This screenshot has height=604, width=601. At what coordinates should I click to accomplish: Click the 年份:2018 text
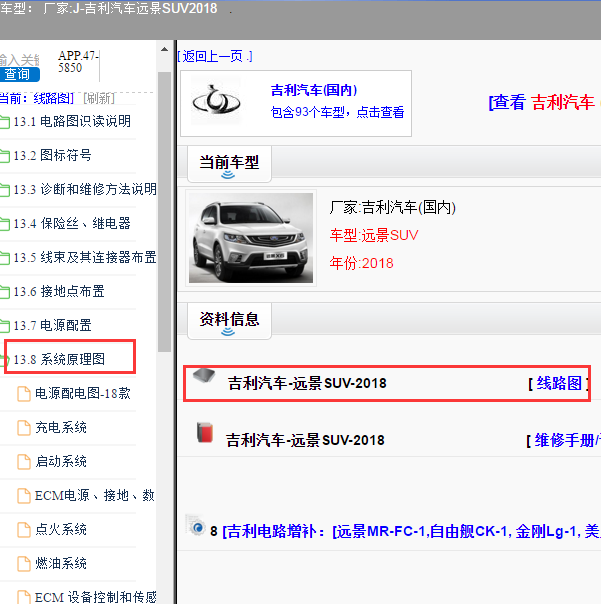tap(361, 263)
